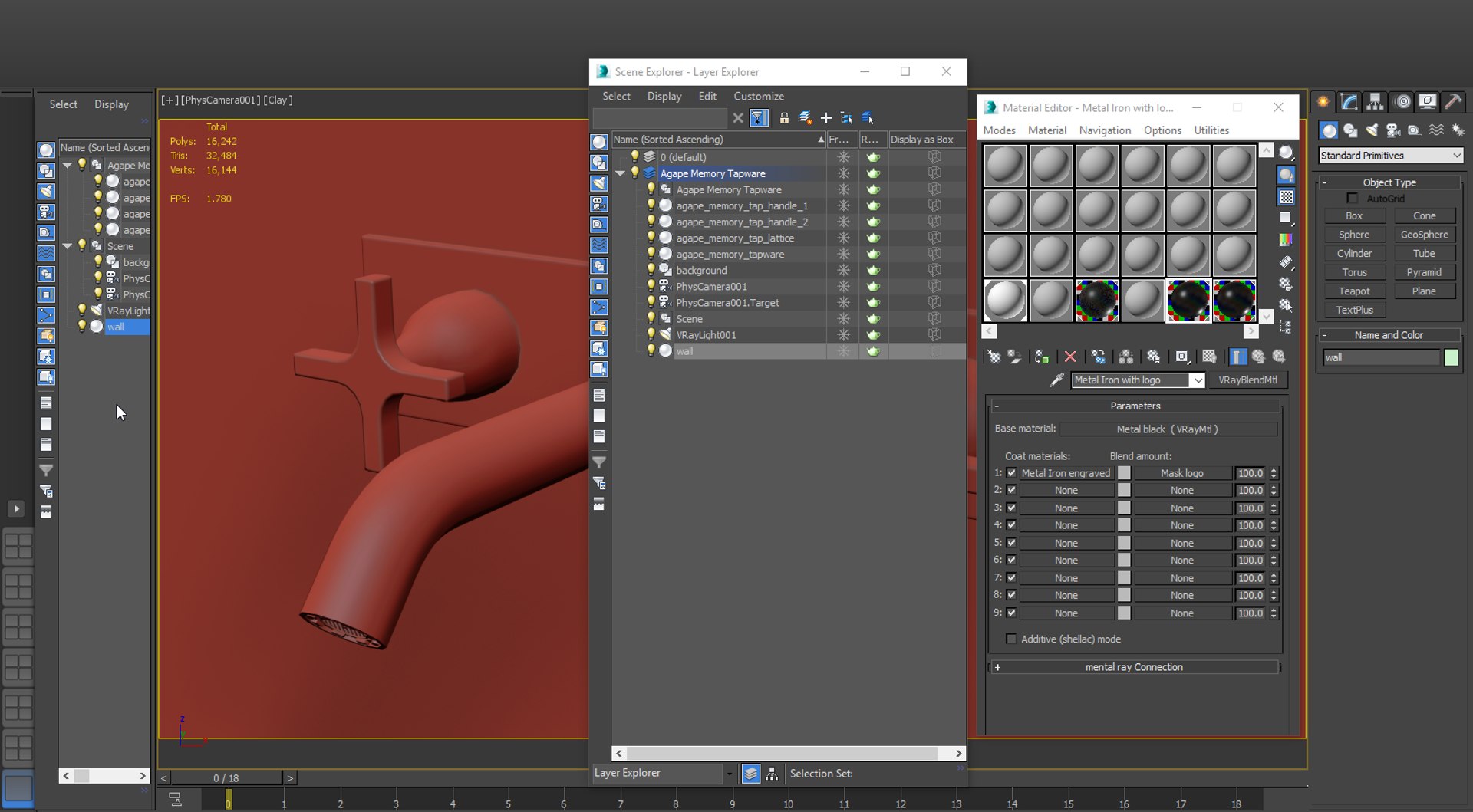Toggle Display Lights filter in Layer Explorer sidebar
The image size is (1473, 812).
pyautogui.click(x=599, y=183)
